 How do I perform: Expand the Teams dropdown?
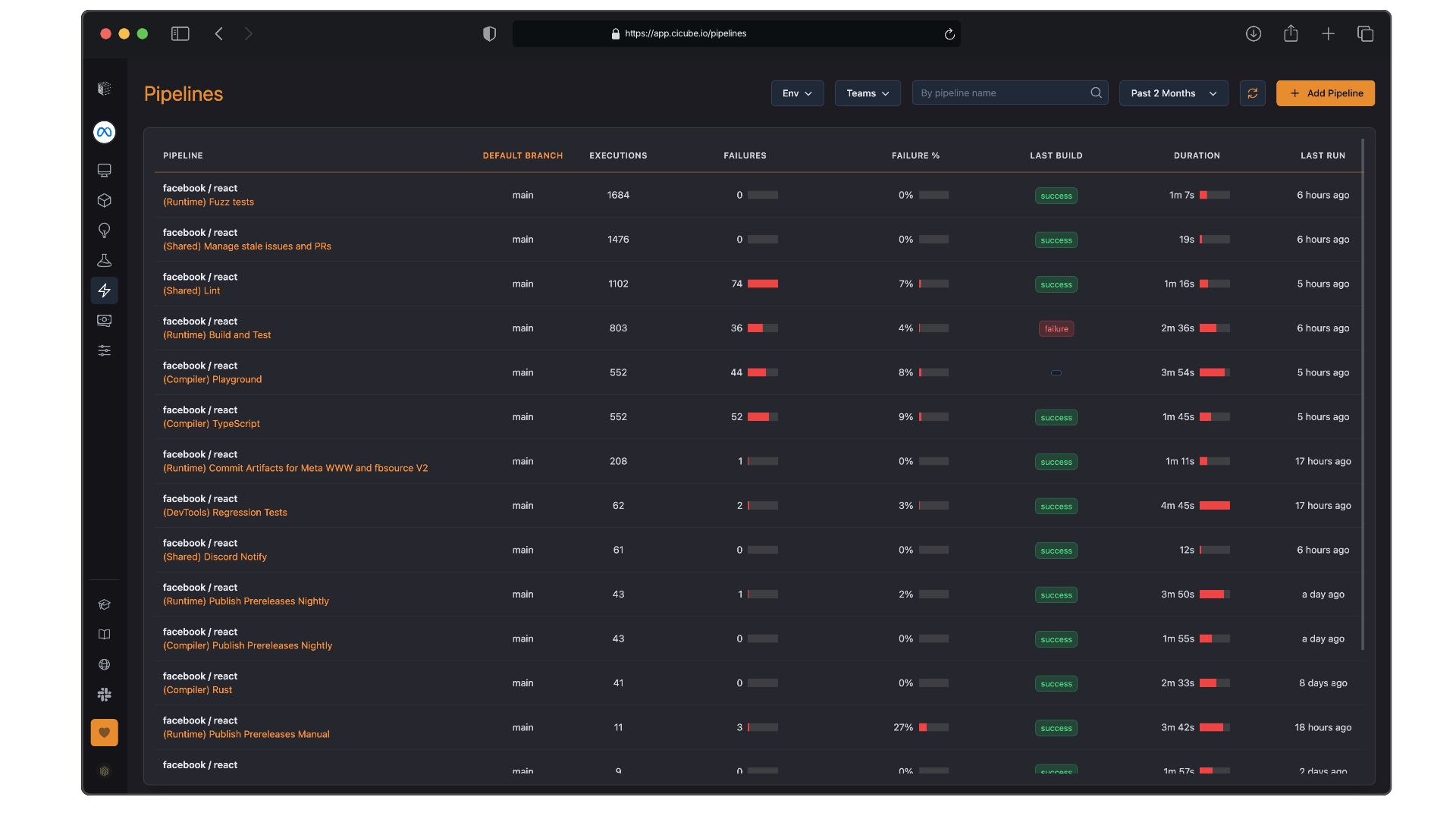pos(867,93)
